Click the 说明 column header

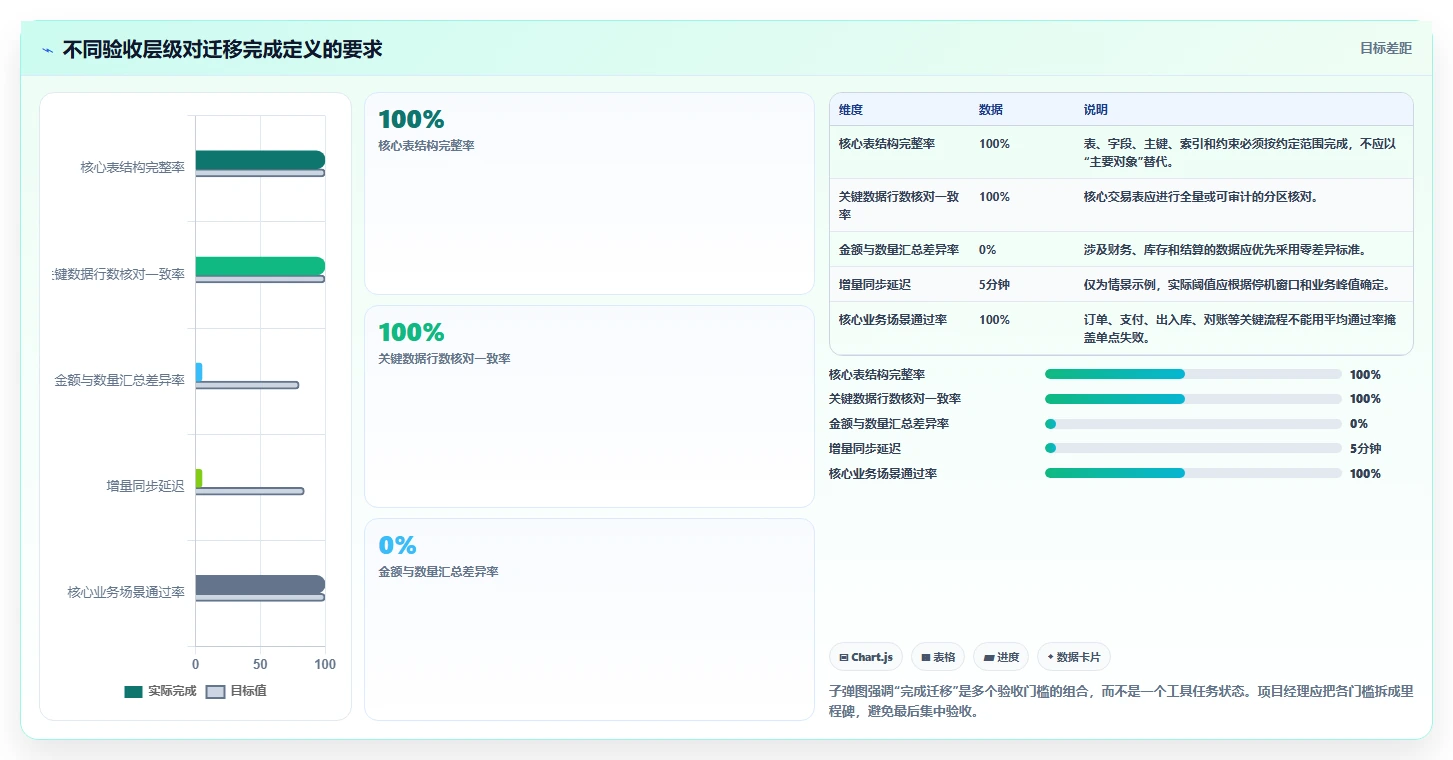pyautogui.click(x=1096, y=110)
